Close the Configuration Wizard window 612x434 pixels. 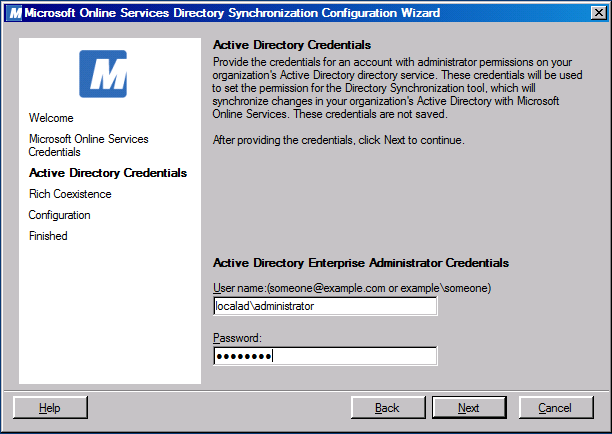pyautogui.click(x=595, y=12)
